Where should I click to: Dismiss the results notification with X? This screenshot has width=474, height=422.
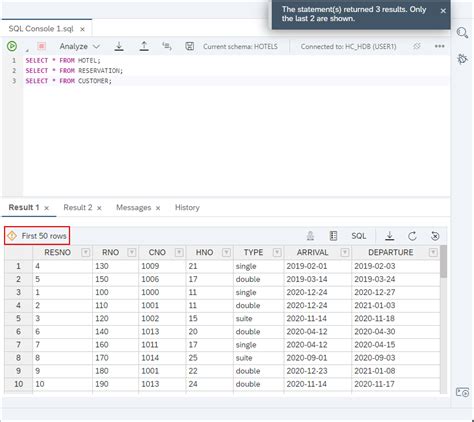(443, 11)
